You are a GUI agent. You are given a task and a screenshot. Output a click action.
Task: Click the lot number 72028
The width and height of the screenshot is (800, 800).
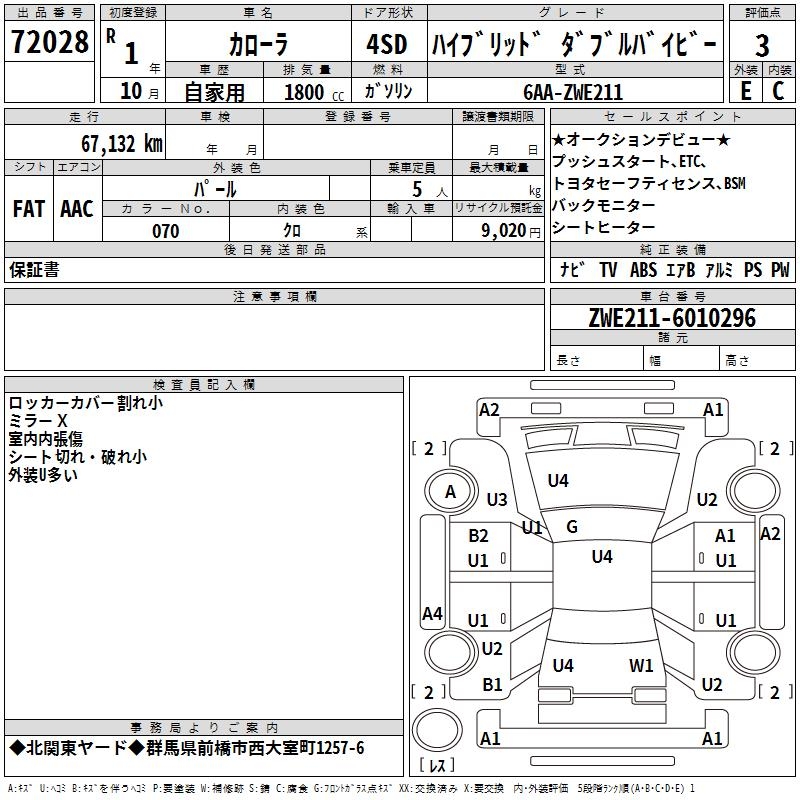[x=49, y=44]
